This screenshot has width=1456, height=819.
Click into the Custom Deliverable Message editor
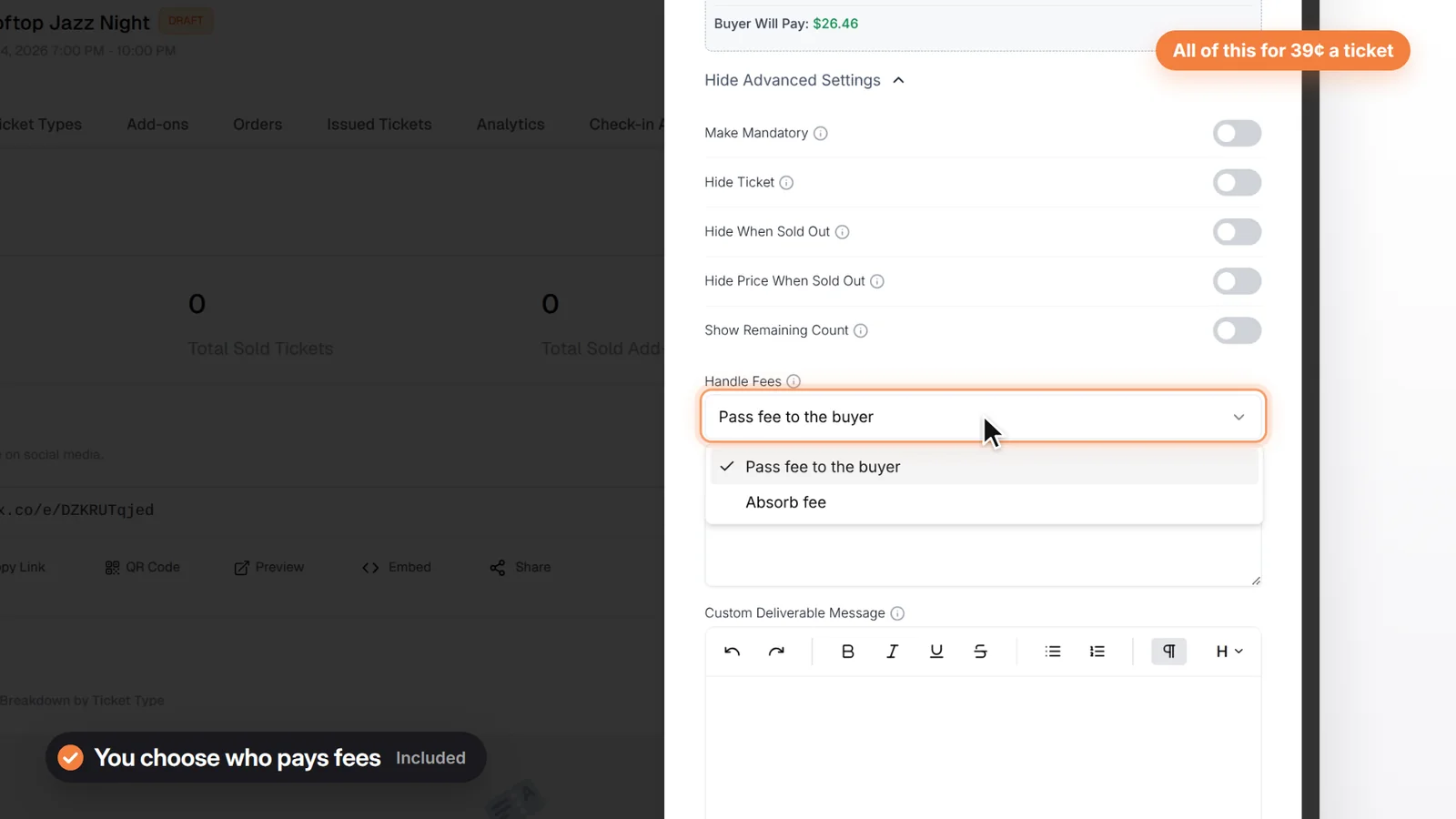point(983,746)
